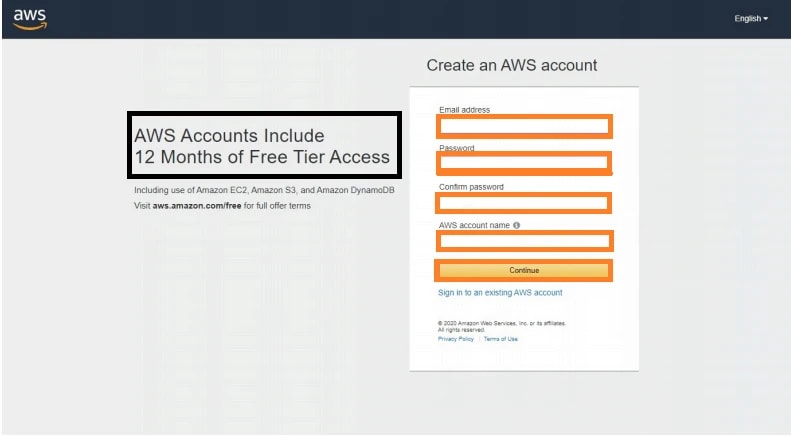The height and width of the screenshot is (437, 791).
Task: Focus the Password input field
Action: tap(524, 162)
